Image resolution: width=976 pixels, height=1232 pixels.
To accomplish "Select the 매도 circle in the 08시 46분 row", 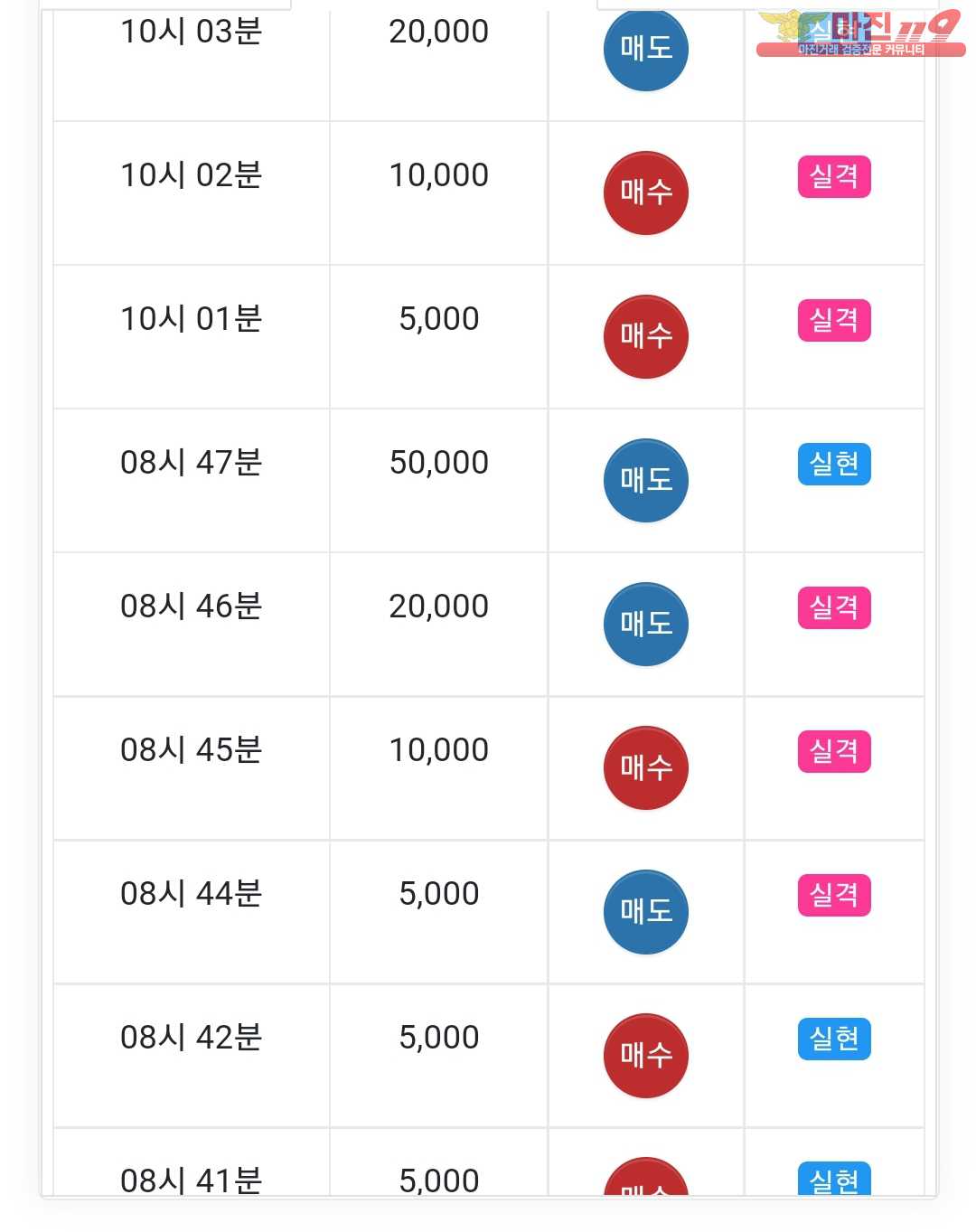I will pyautogui.click(x=646, y=624).
